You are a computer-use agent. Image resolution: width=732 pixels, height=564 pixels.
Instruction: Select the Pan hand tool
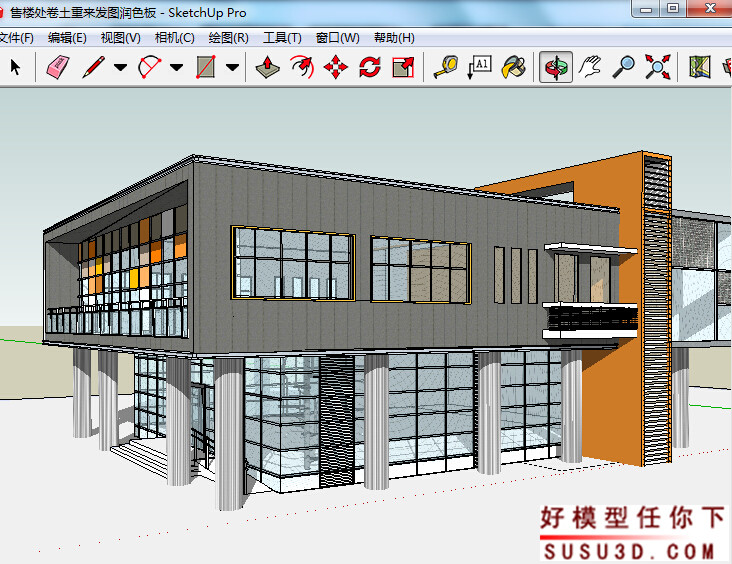pyautogui.click(x=590, y=67)
